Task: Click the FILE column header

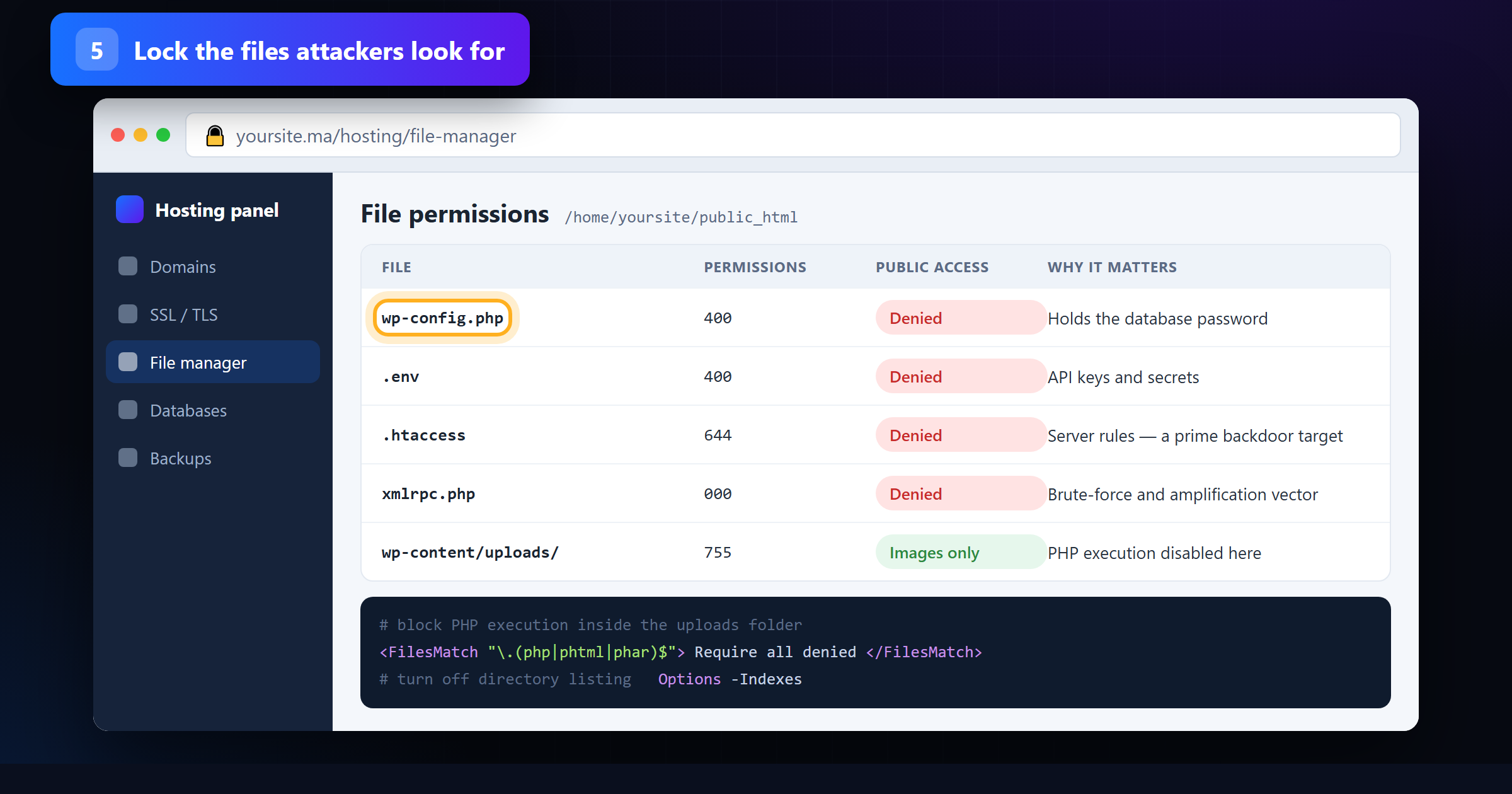Action: (396, 267)
